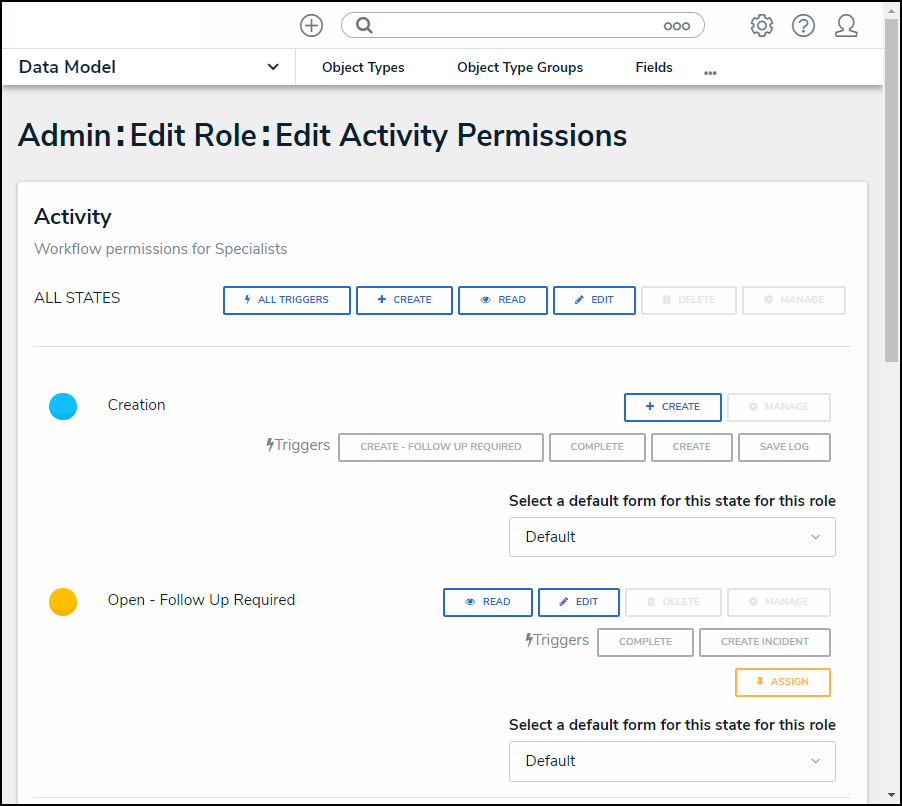Click the blue Creation state circle
The width and height of the screenshot is (902, 806).
pos(63,406)
